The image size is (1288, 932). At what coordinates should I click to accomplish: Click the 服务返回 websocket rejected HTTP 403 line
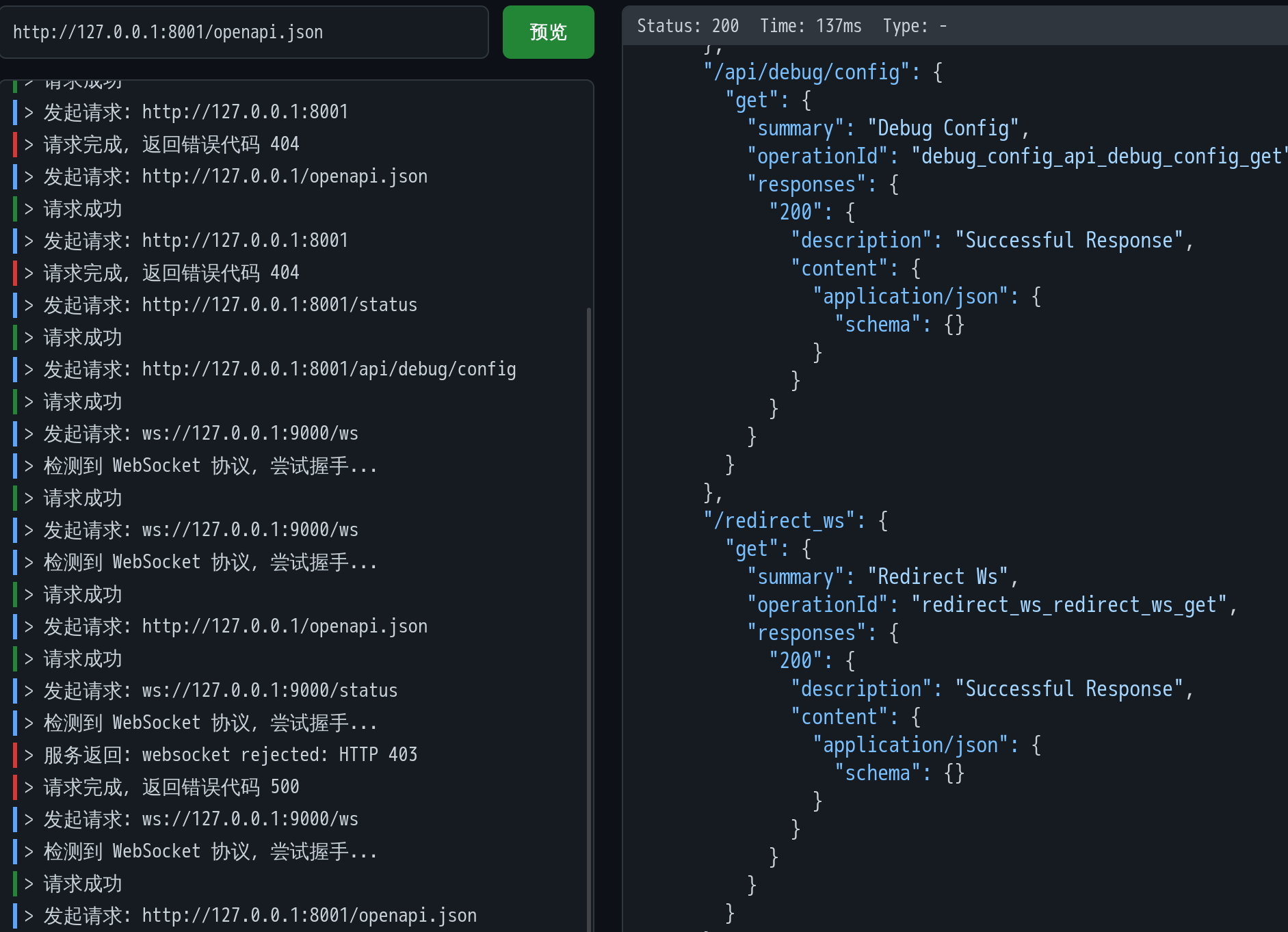point(230,755)
